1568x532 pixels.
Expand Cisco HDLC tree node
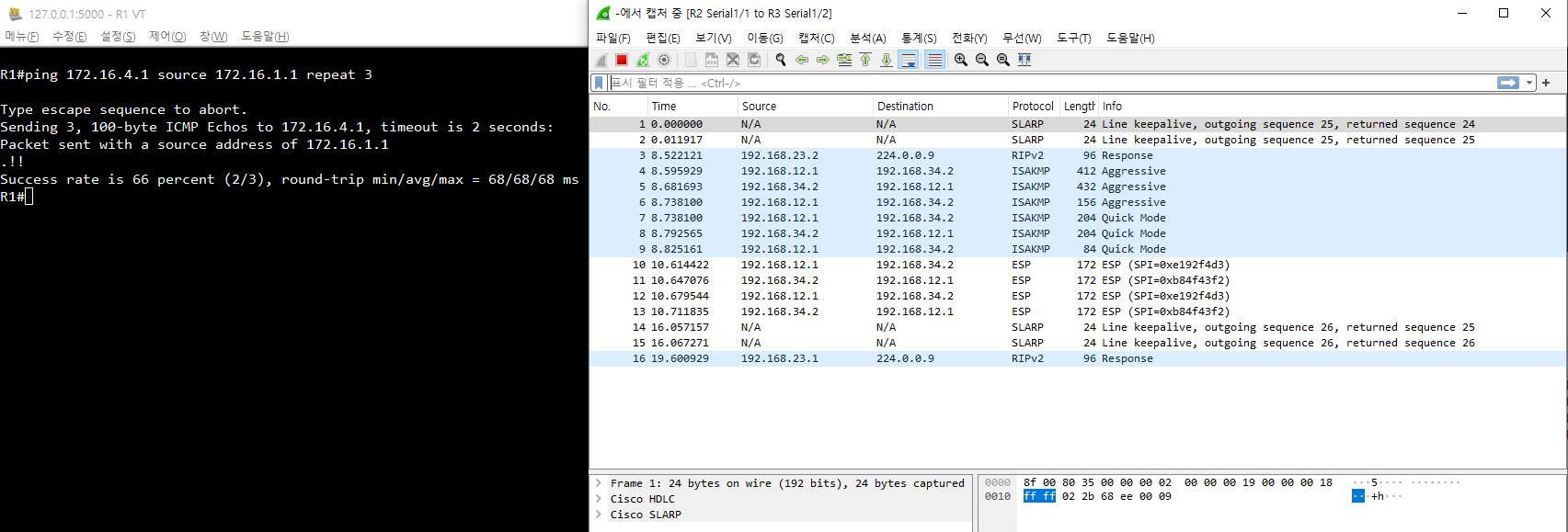point(599,499)
